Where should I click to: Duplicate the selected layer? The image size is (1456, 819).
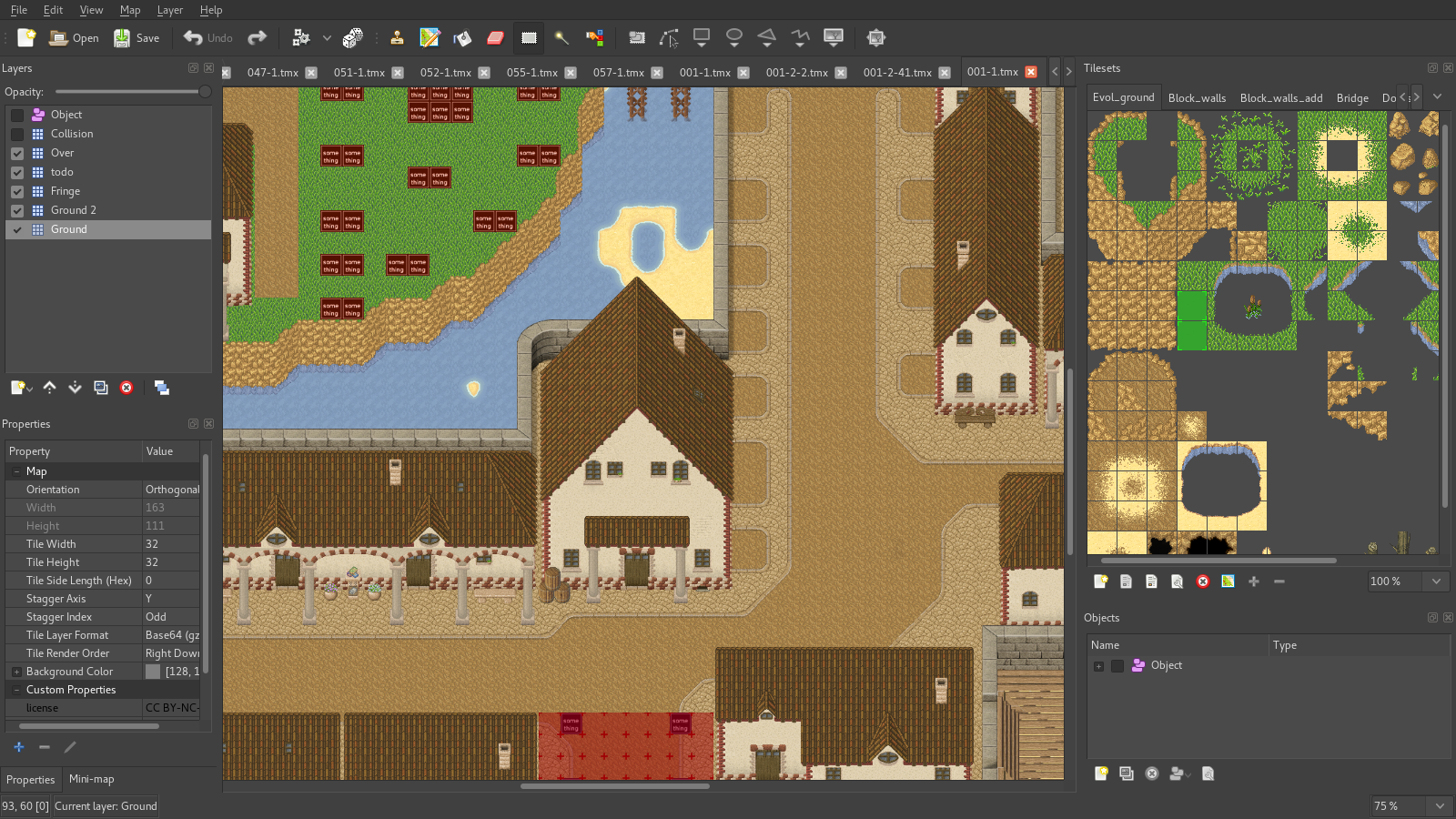[101, 388]
